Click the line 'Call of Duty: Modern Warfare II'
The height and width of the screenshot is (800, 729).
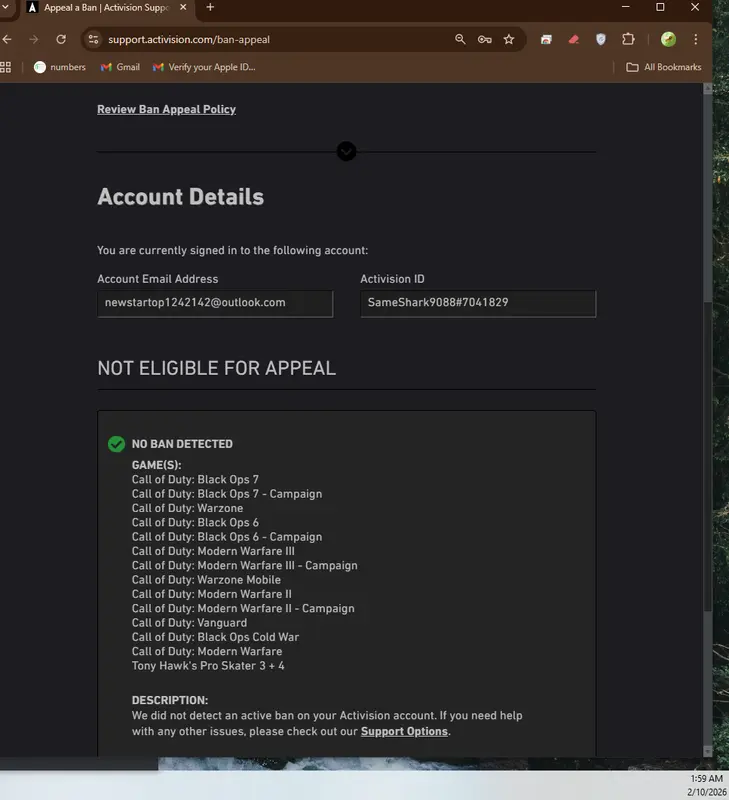click(212, 594)
